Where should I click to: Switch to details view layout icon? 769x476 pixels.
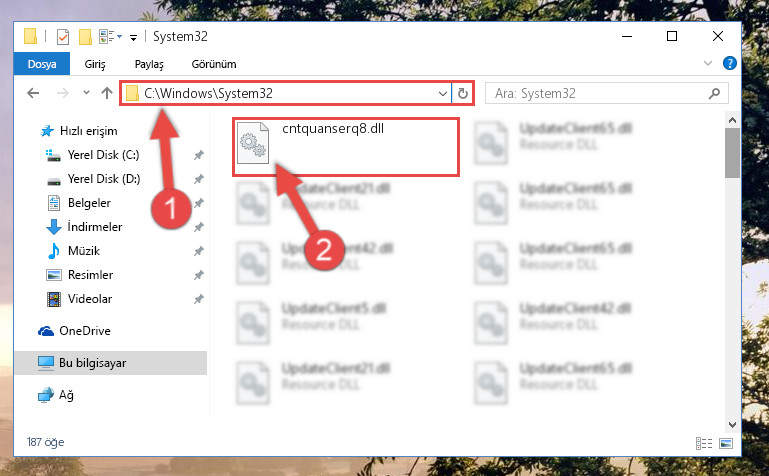(704, 443)
